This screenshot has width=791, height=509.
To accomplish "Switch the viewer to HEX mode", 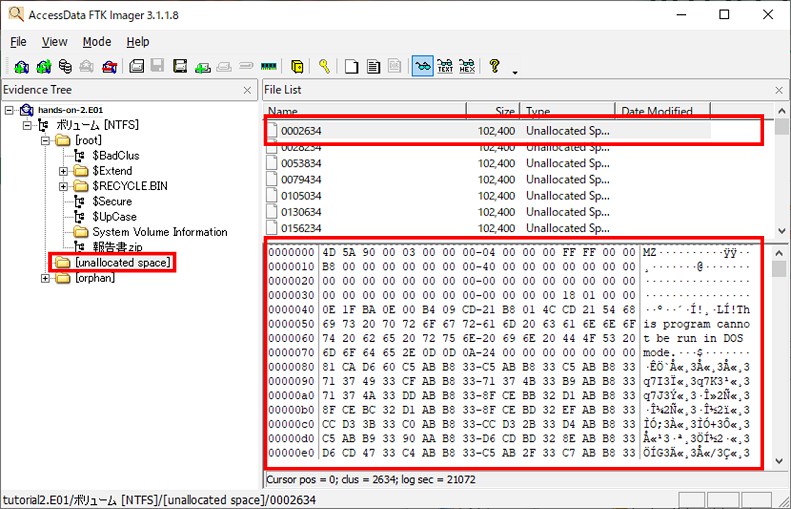I will pyautogui.click(x=467, y=66).
